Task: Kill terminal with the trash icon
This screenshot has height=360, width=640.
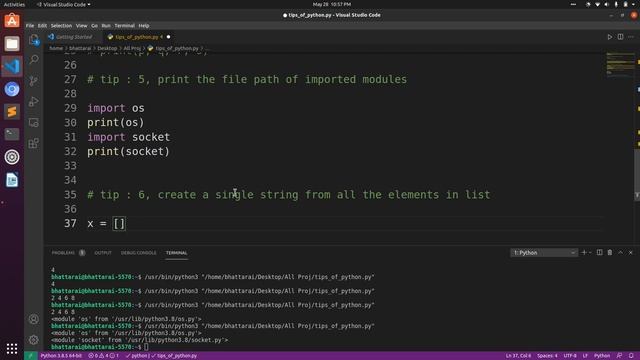Action: coord(610,253)
